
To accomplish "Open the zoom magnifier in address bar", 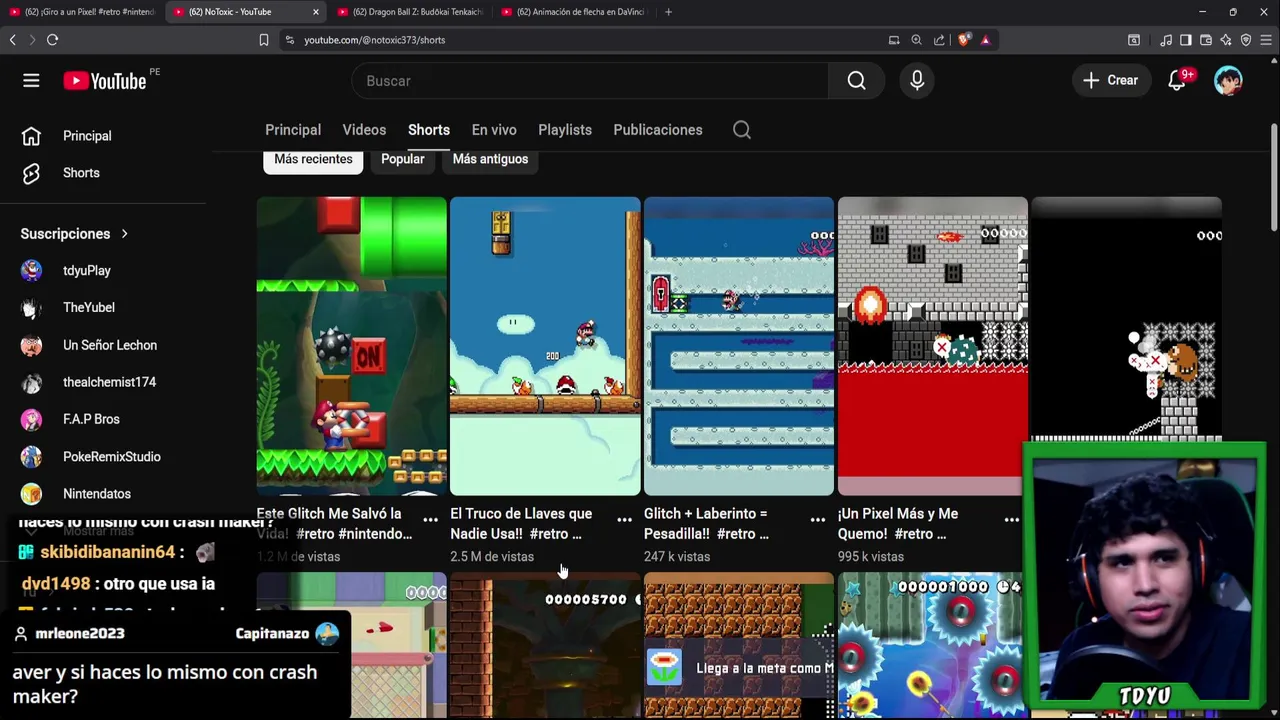I will click(x=916, y=40).
